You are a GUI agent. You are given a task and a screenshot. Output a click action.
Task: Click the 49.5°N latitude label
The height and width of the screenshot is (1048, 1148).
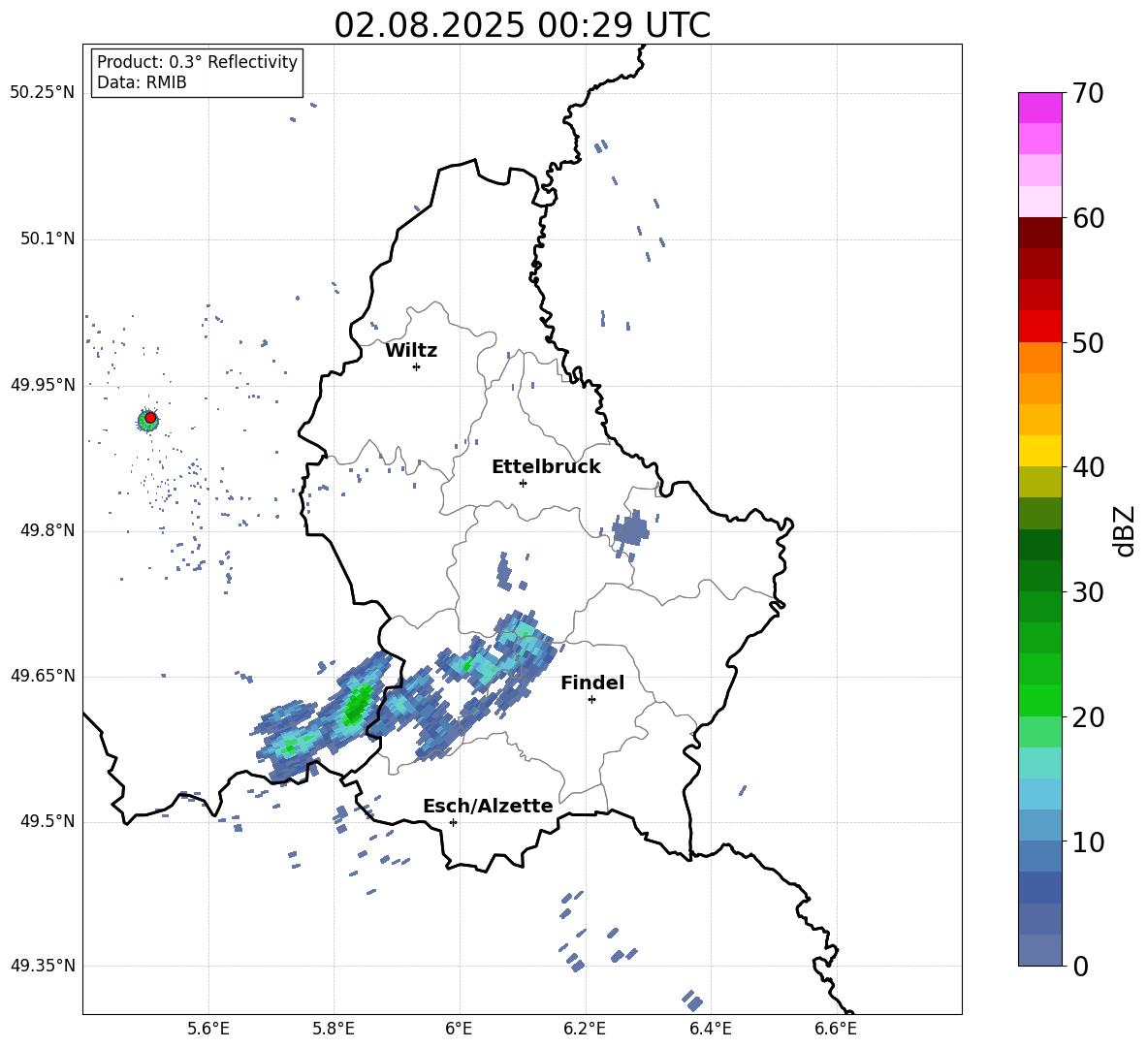[x=47, y=821]
